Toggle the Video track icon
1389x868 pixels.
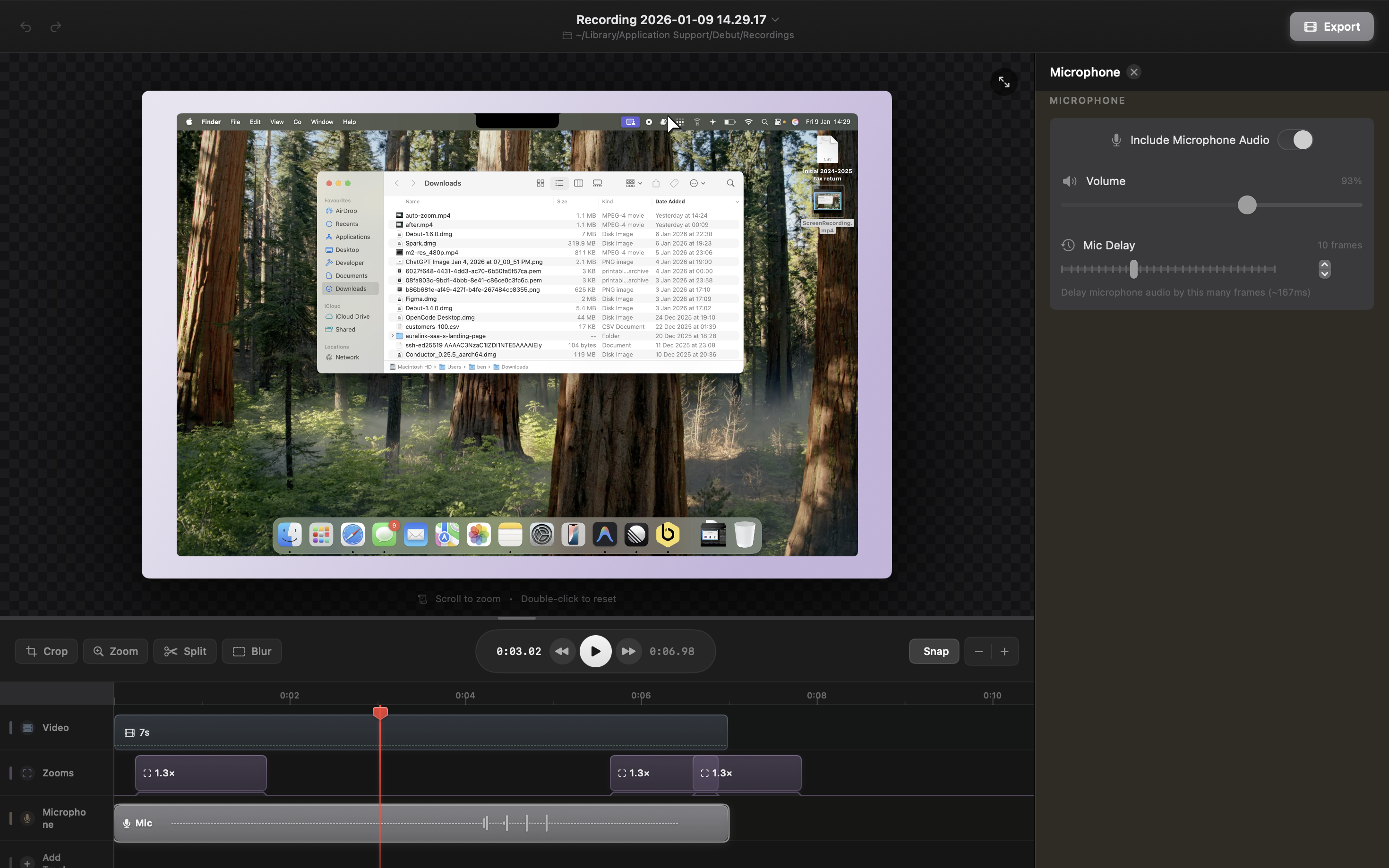[27, 727]
